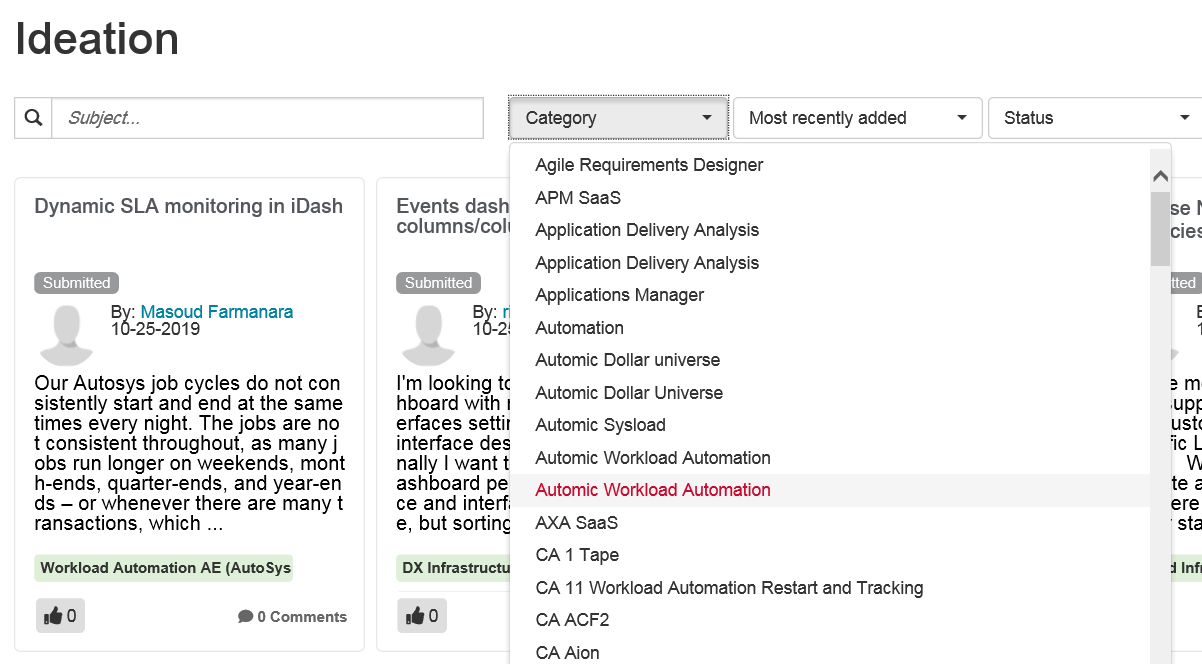This screenshot has height=664, width=1202.
Task: Click the Workload Automation AE (AutoSys) tag
Action: [x=164, y=568]
